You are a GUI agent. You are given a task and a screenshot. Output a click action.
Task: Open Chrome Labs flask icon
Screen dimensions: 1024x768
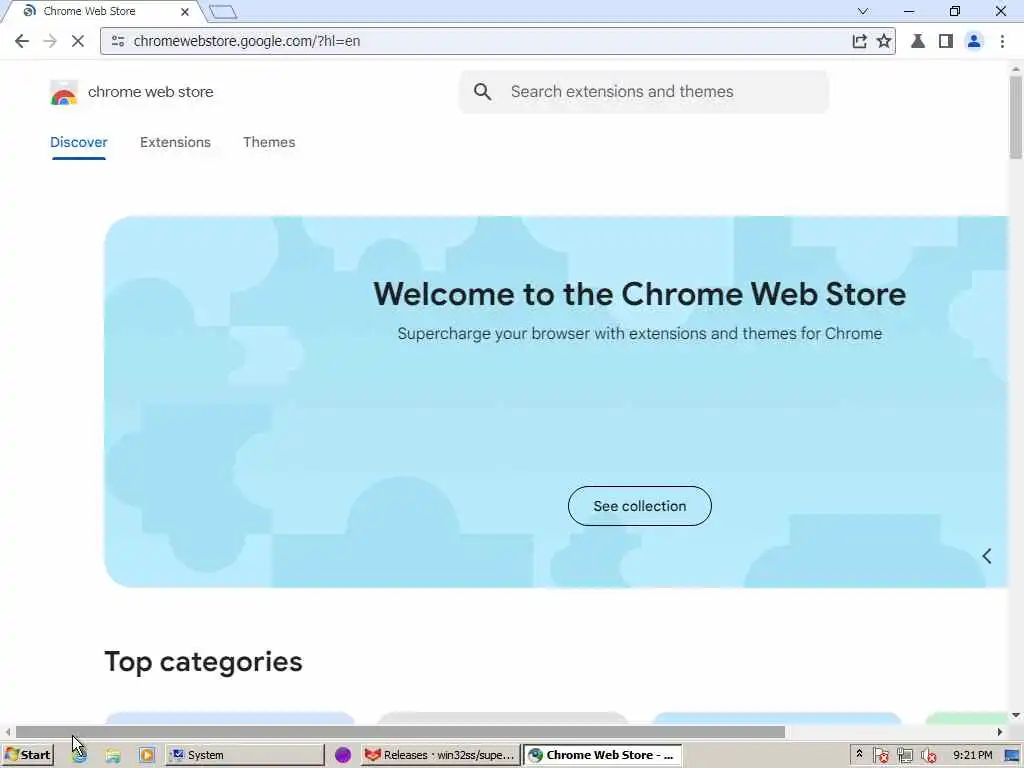click(x=918, y=41)
